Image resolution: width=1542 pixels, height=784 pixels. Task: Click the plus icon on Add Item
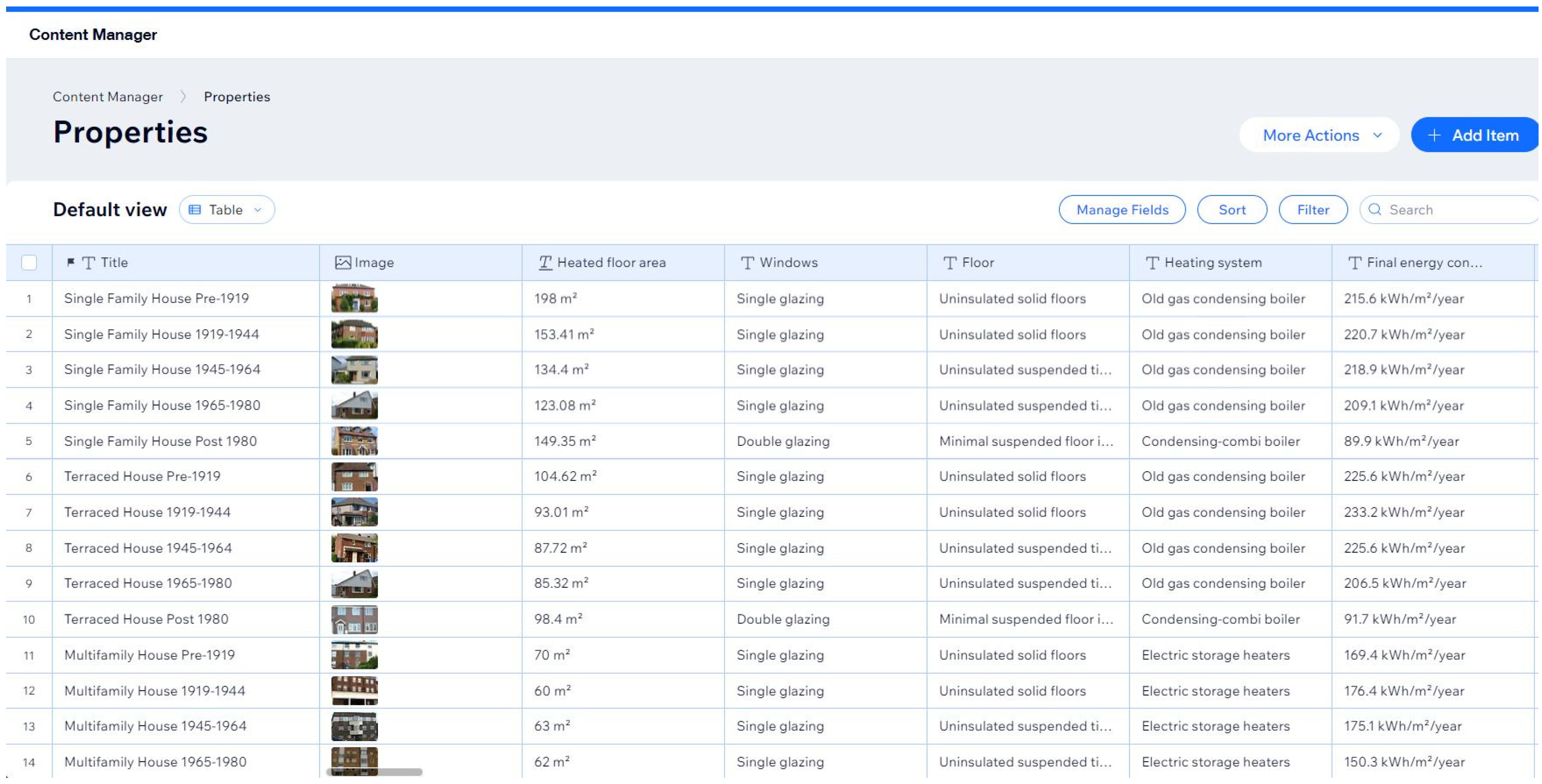click(x=1434, y=135)
